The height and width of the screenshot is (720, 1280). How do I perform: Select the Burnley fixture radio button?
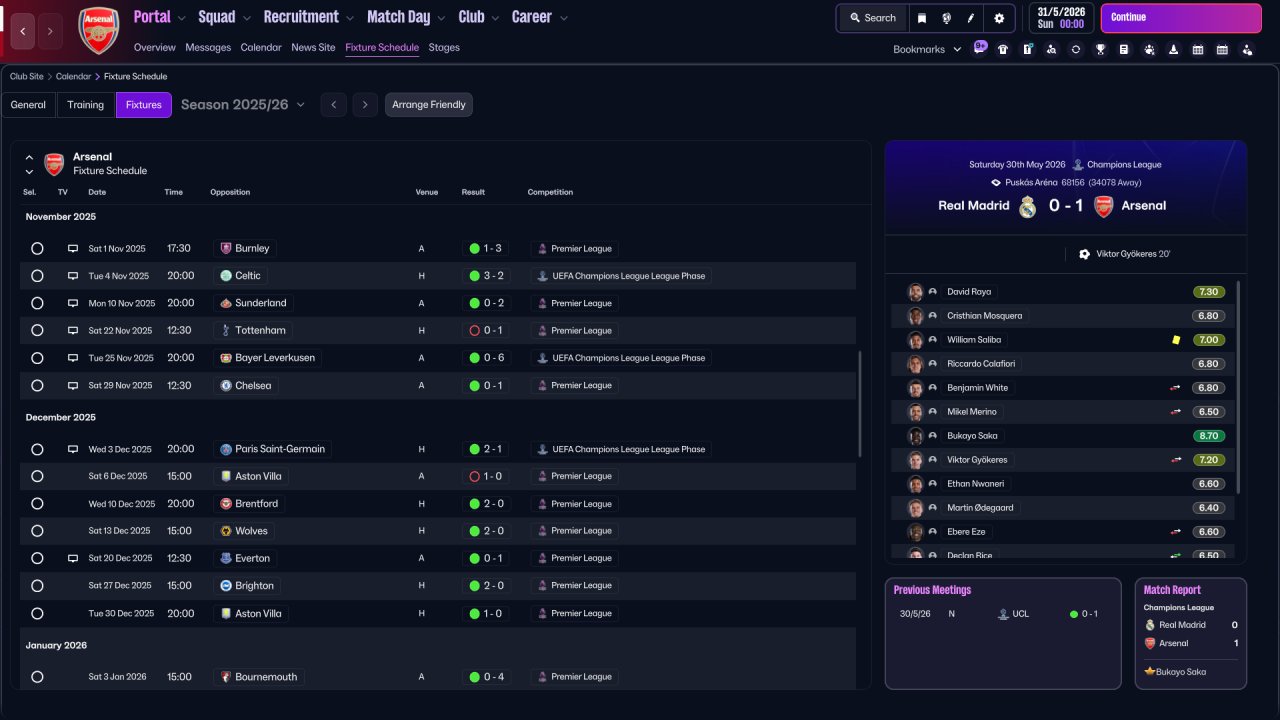37,248
